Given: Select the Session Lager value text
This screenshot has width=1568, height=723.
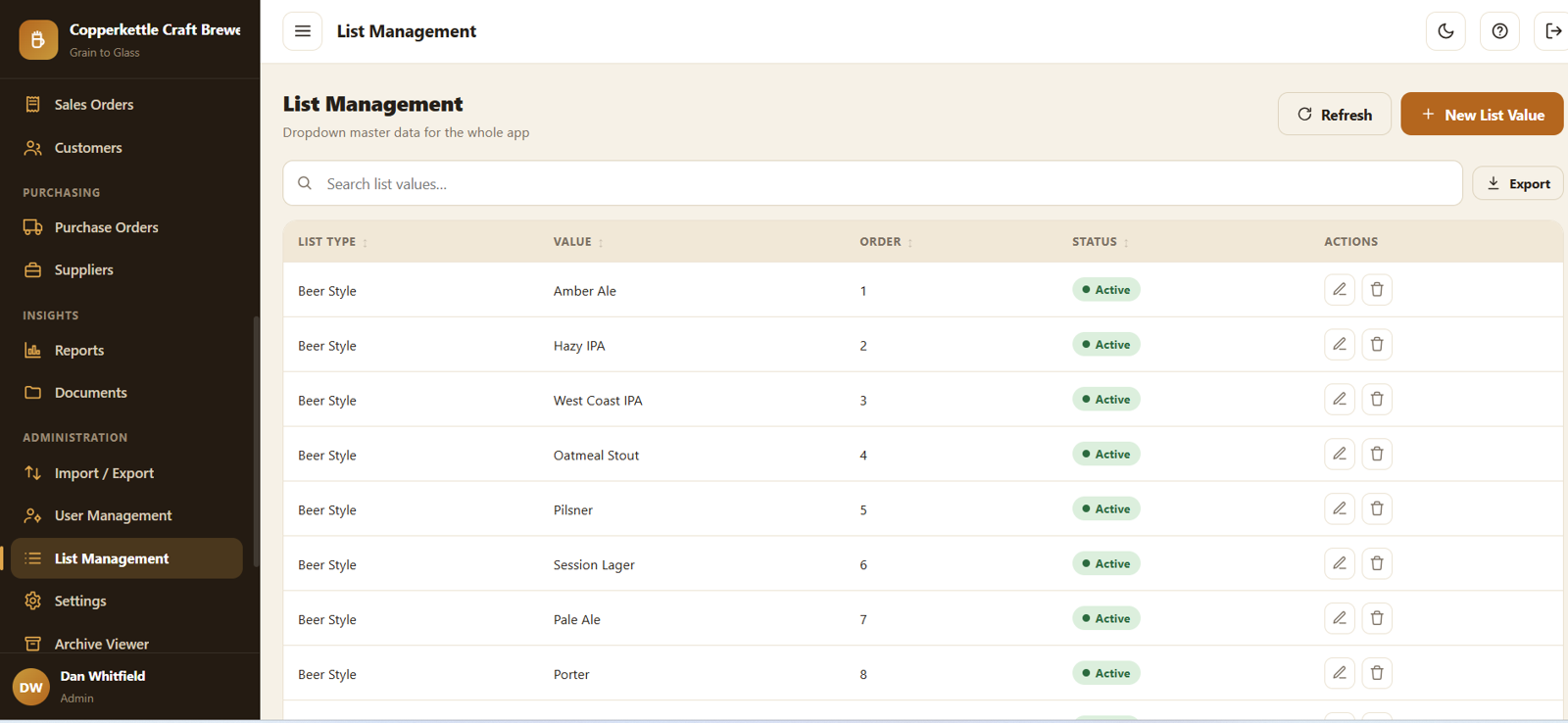Looking at the screenshot, I should click(594, 565).
